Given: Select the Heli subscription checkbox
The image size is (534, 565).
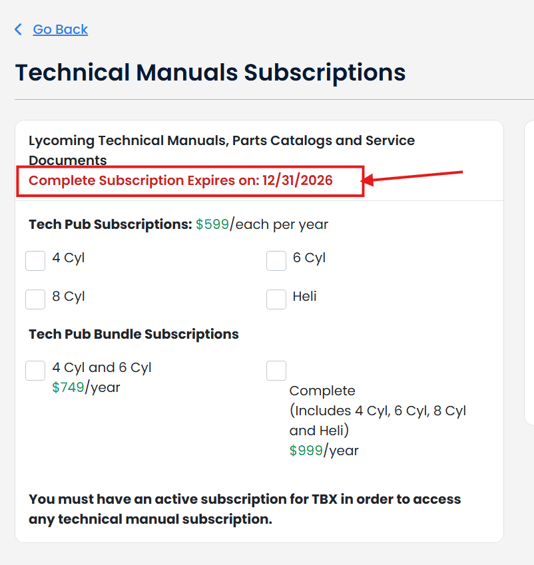Looking at the screenshot, I should point(276,299).
